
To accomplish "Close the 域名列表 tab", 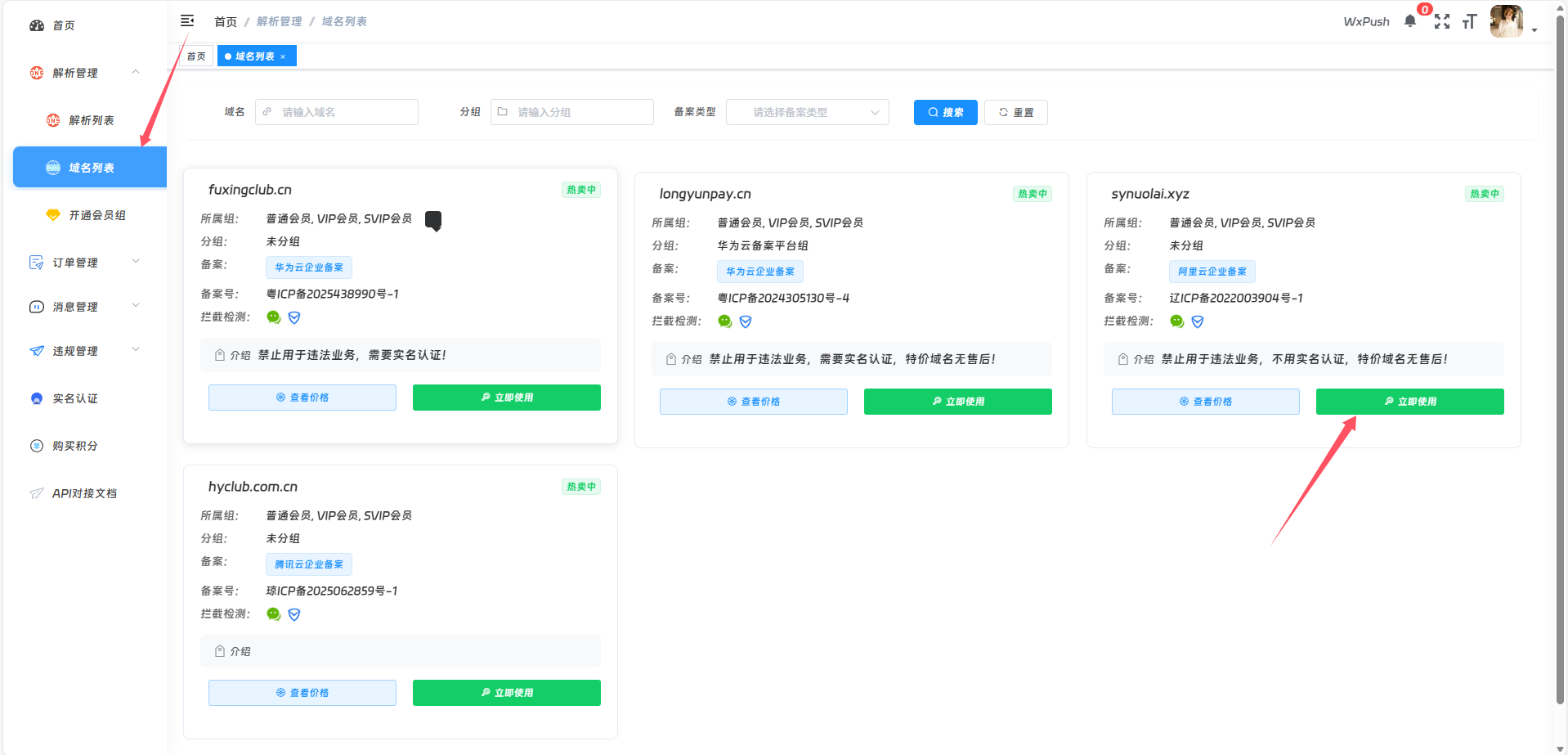I will tap(283, 57).
